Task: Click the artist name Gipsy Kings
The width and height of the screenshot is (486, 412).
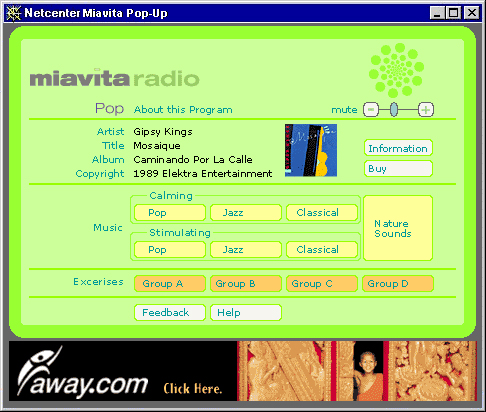Action: (163, 132)
